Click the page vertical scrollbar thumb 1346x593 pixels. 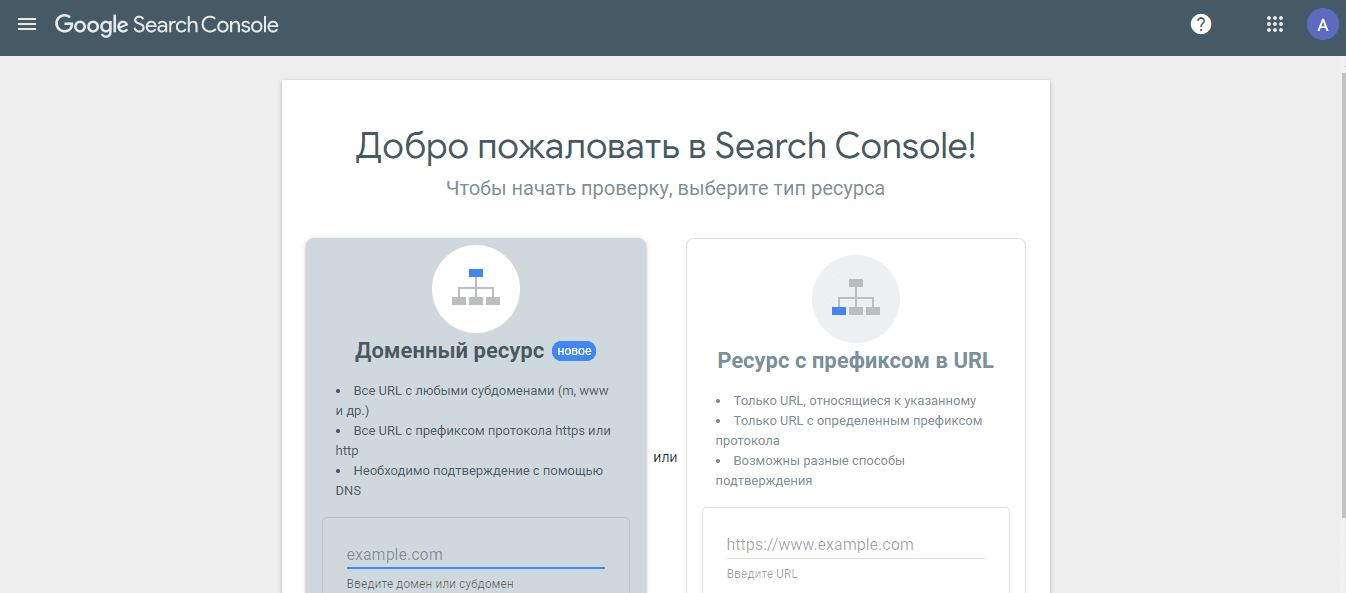(x=1342, y=295)
